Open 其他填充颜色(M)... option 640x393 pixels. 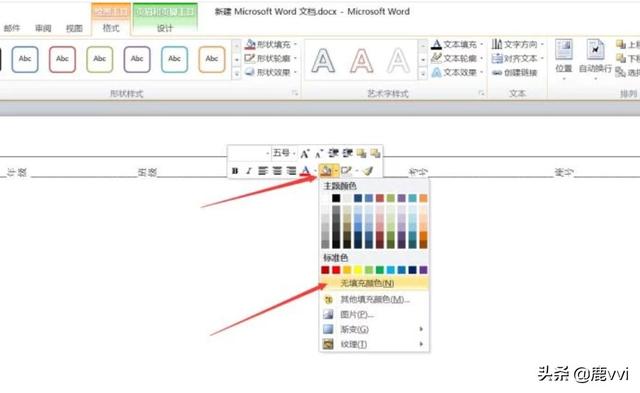374,299
